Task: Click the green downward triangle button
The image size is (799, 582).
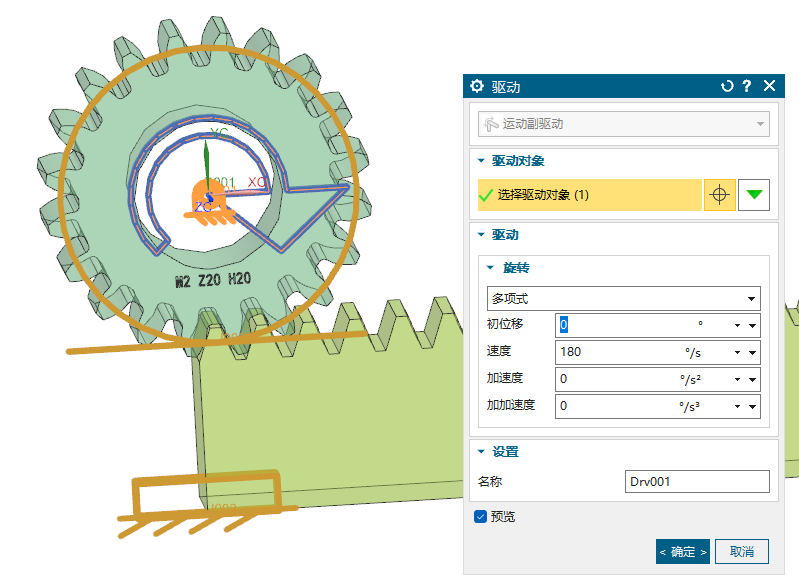Action: click(753, 195)
